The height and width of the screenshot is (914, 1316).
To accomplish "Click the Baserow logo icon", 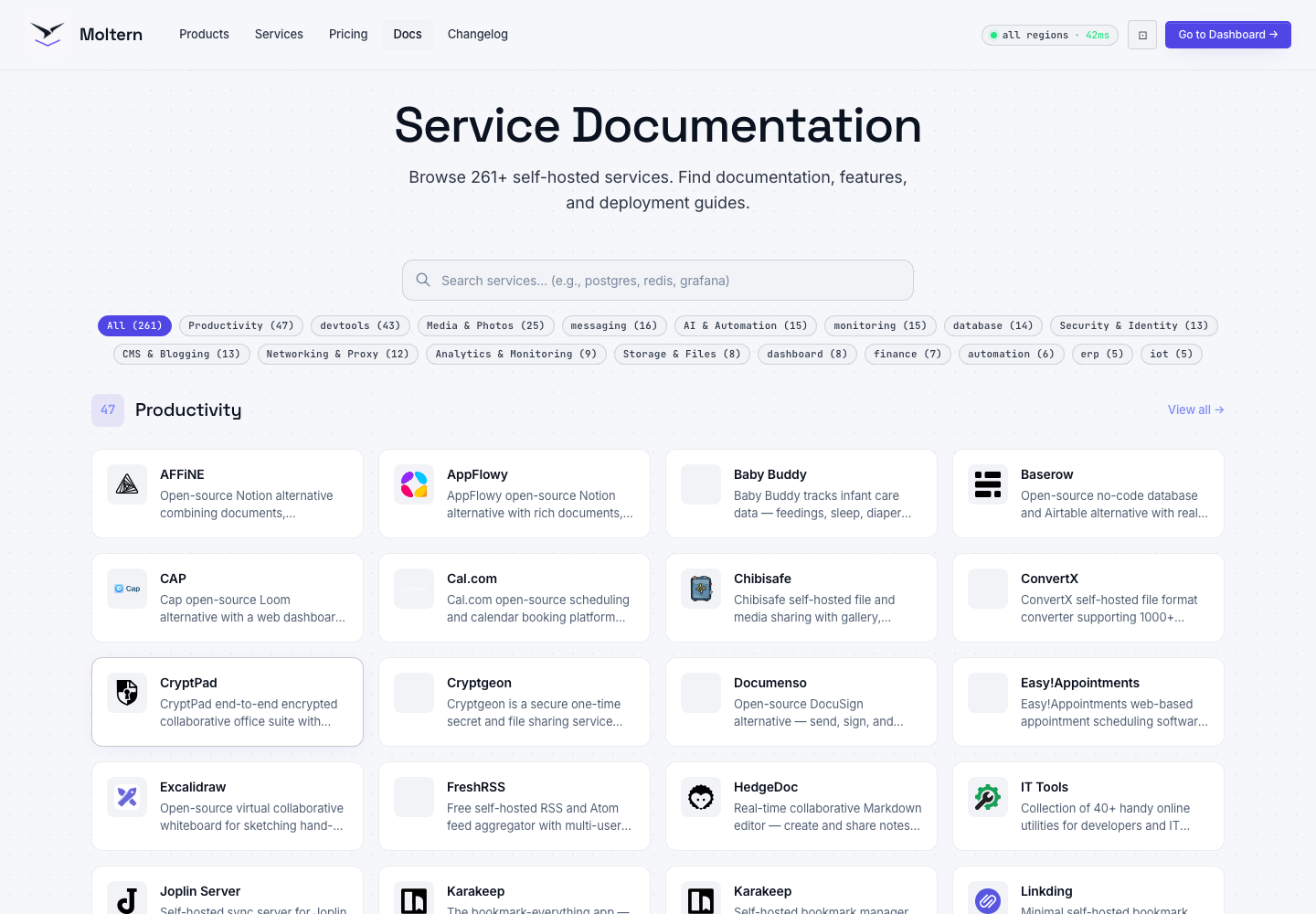I will [x=988, y=484].
